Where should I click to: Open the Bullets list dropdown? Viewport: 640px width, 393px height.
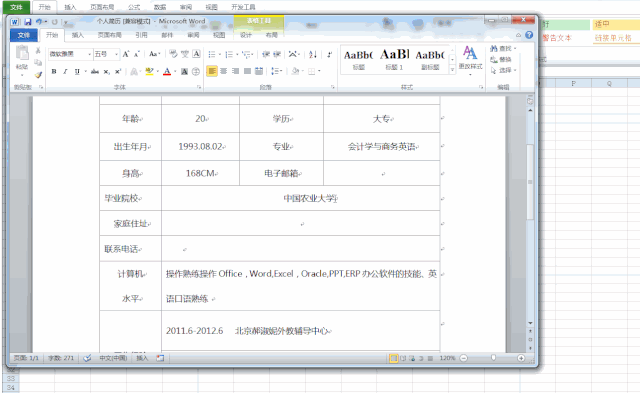(220, 54)
